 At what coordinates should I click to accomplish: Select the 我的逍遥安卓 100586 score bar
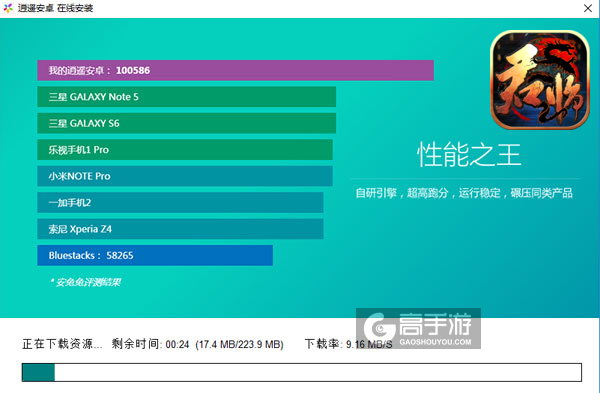(x=235, y=70)
